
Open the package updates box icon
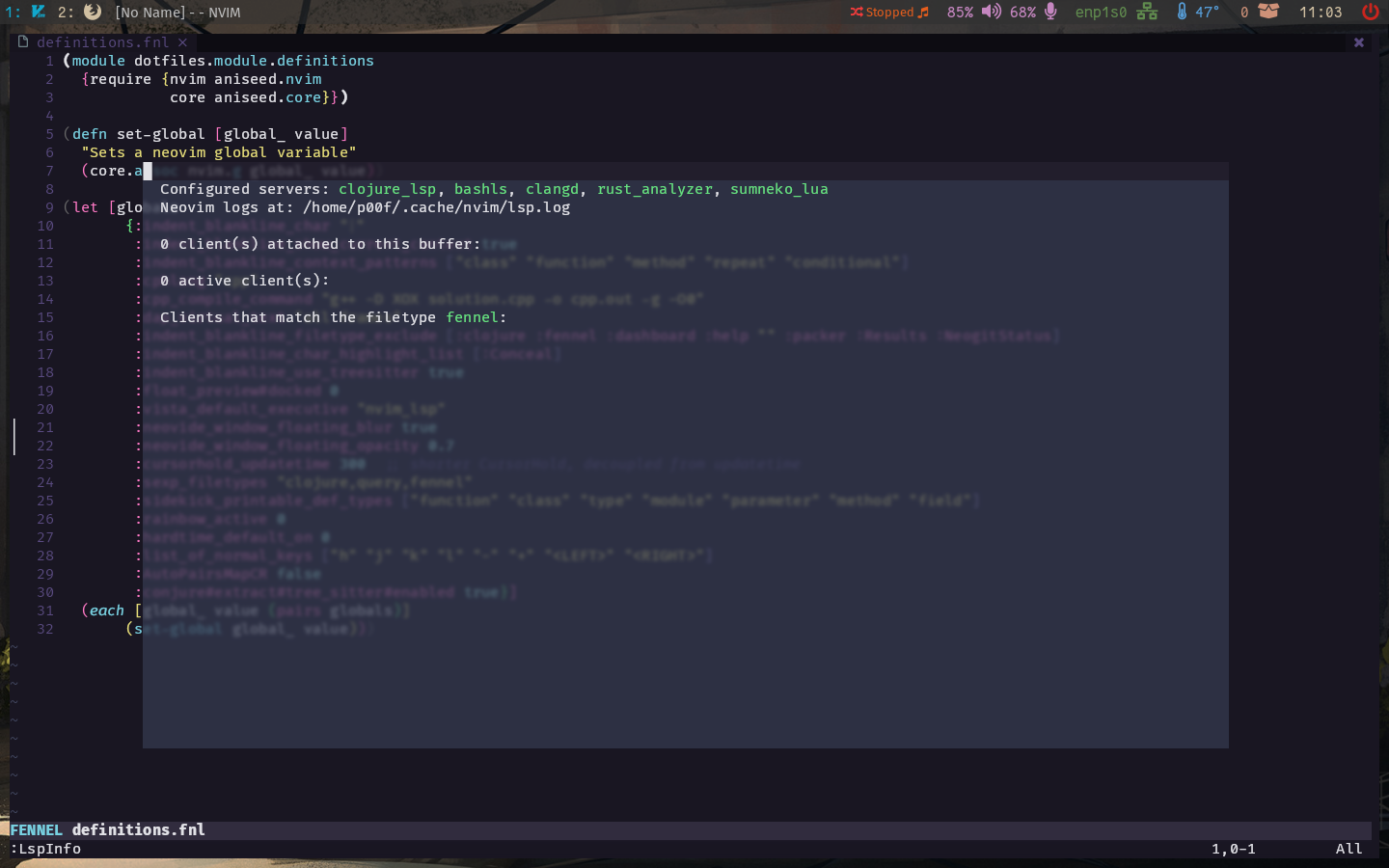pos(1268,12)
